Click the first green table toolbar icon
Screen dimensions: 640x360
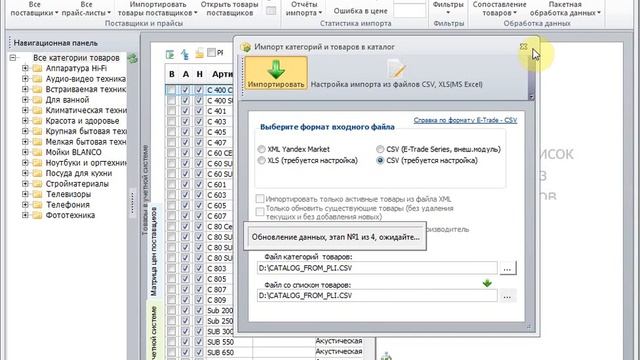[x=170, y=54]
